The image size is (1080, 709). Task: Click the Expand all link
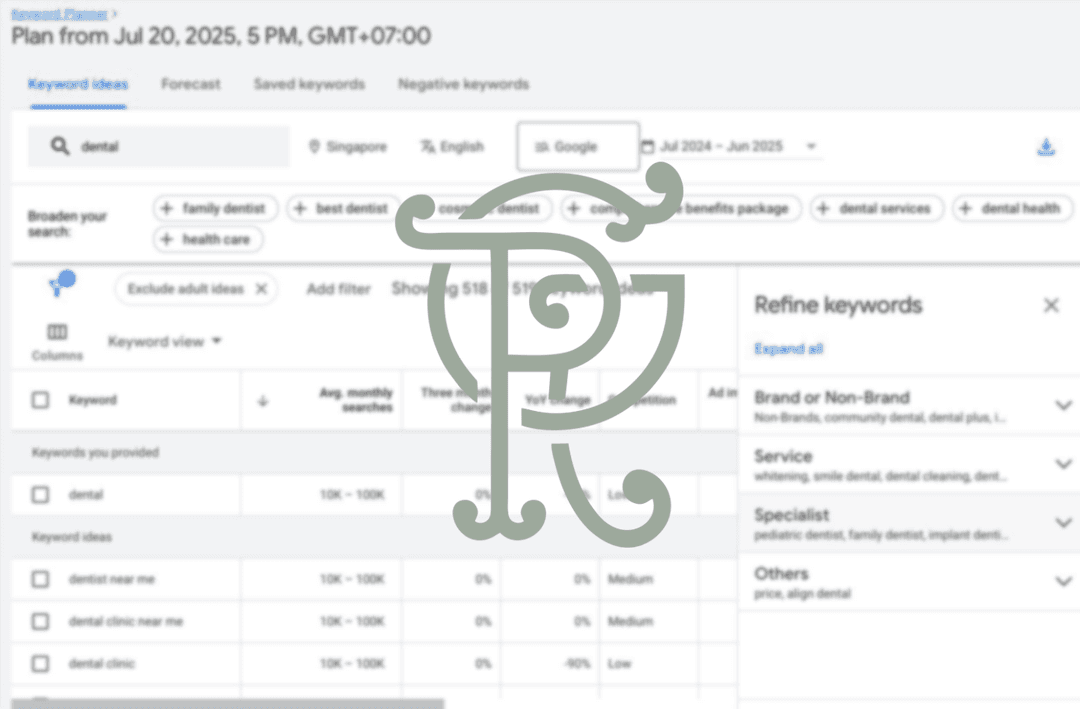[789, 349]
